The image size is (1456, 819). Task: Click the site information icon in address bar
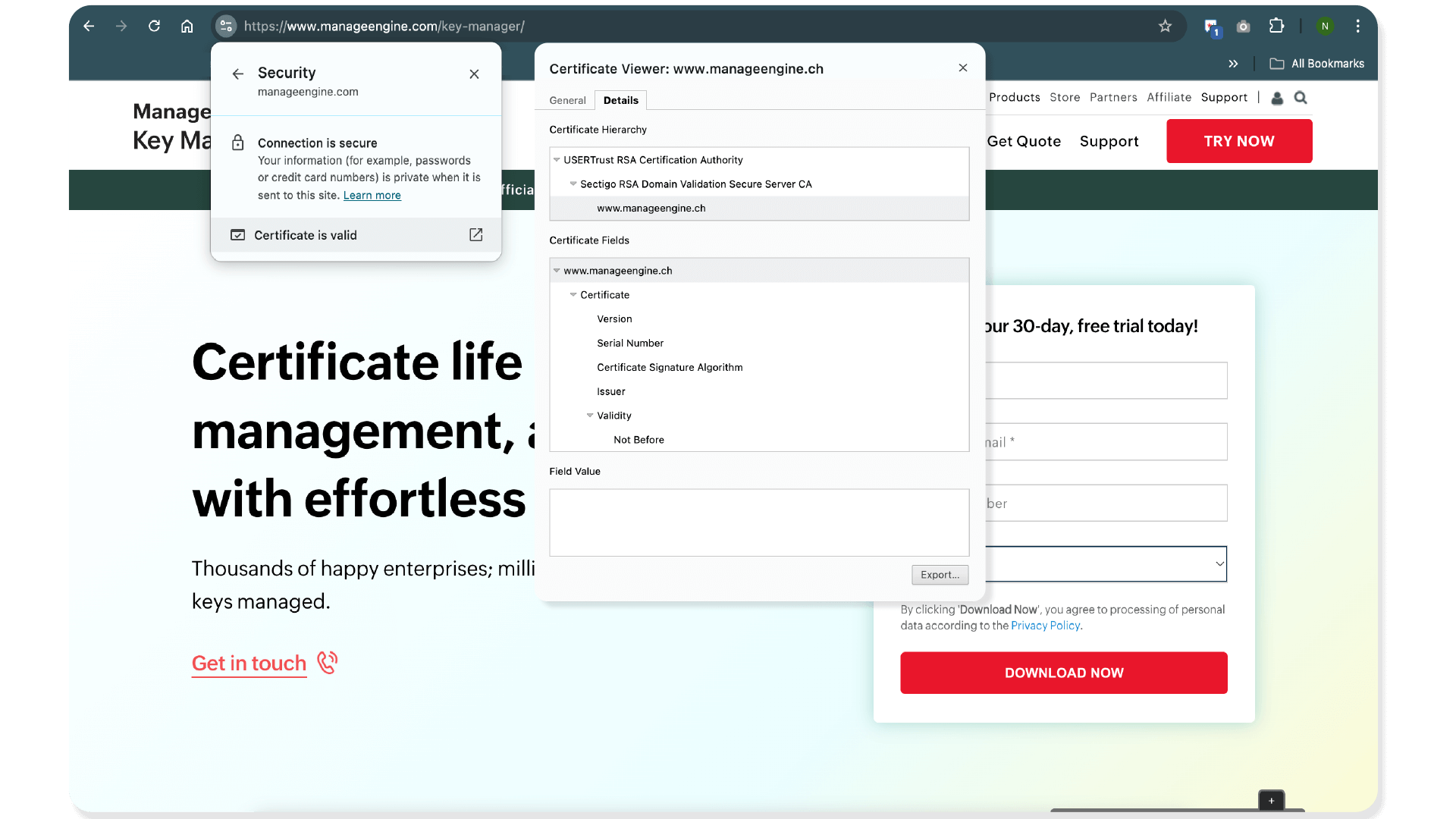pos(225,27)
